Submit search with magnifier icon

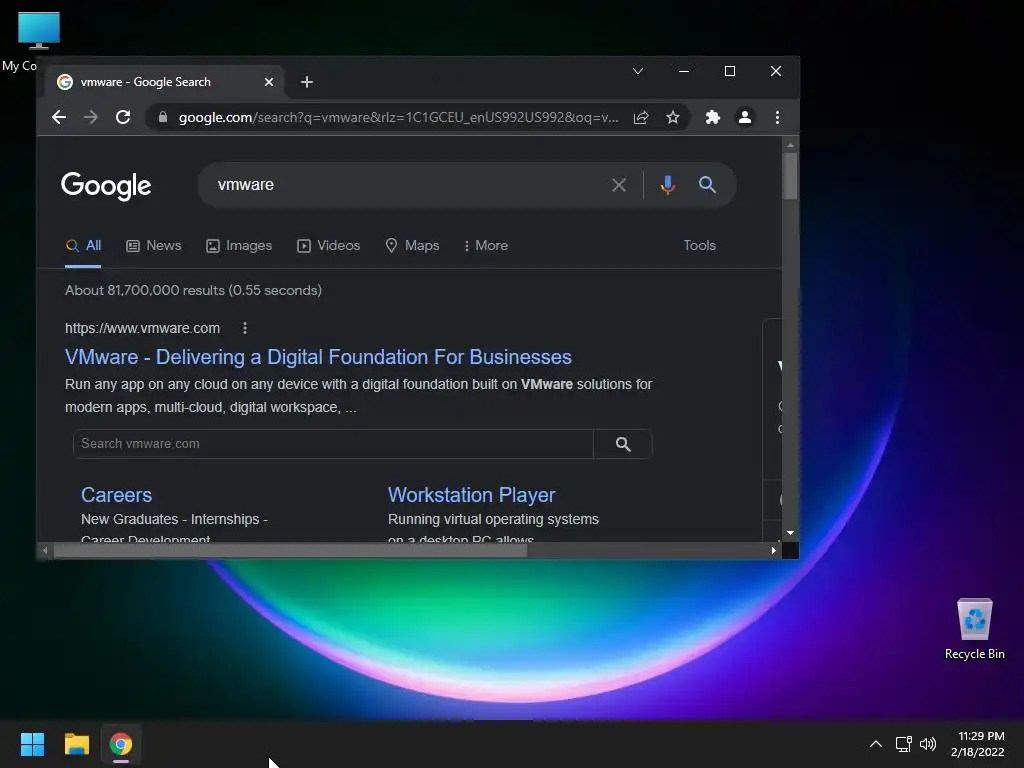coord(707,185)
